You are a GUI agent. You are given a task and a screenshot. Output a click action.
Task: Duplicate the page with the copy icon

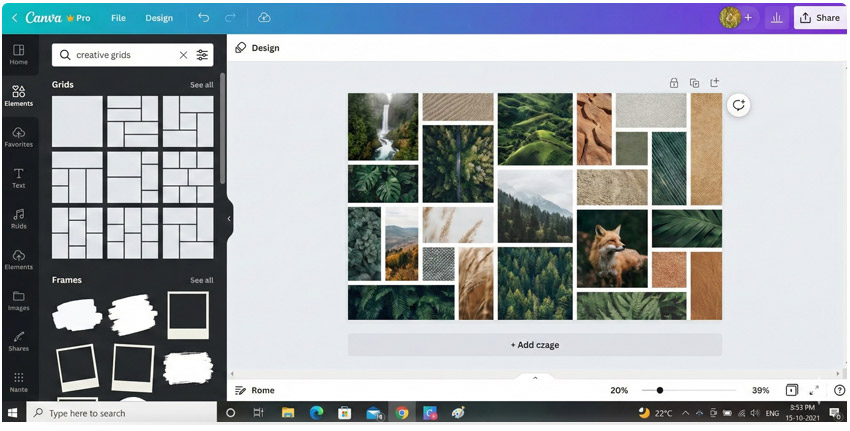pos(694,82)
